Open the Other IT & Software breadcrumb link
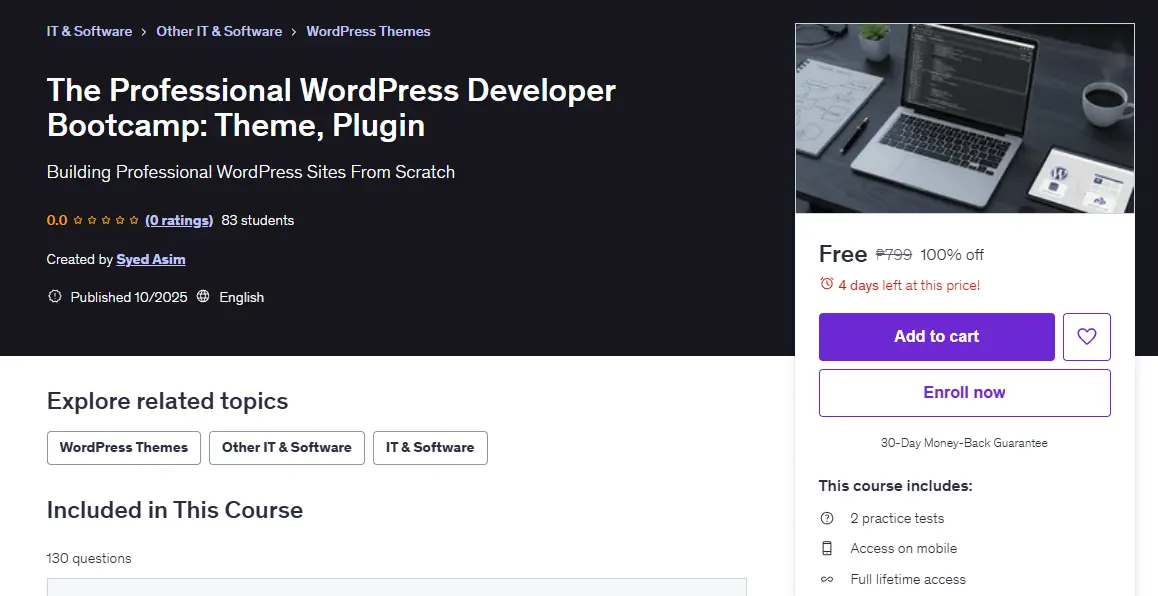Viewport: 1158px width, 596px height. [219, 31]
